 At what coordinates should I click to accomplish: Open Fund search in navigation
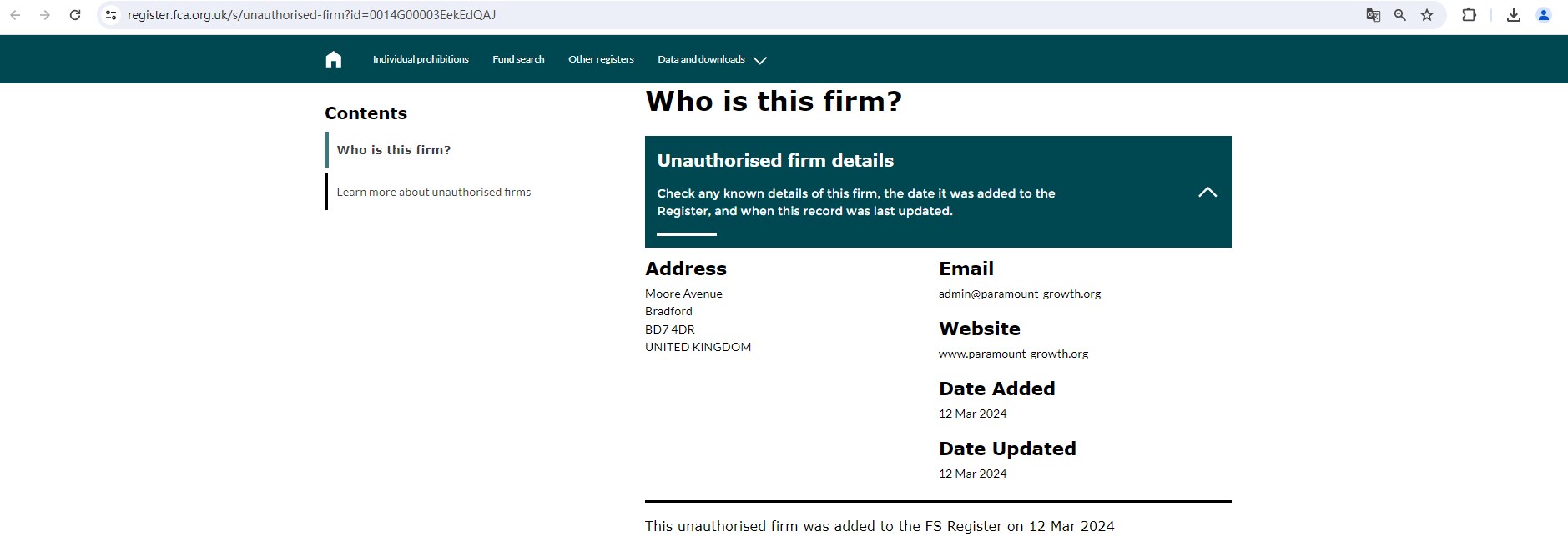[x=518, y=59]
